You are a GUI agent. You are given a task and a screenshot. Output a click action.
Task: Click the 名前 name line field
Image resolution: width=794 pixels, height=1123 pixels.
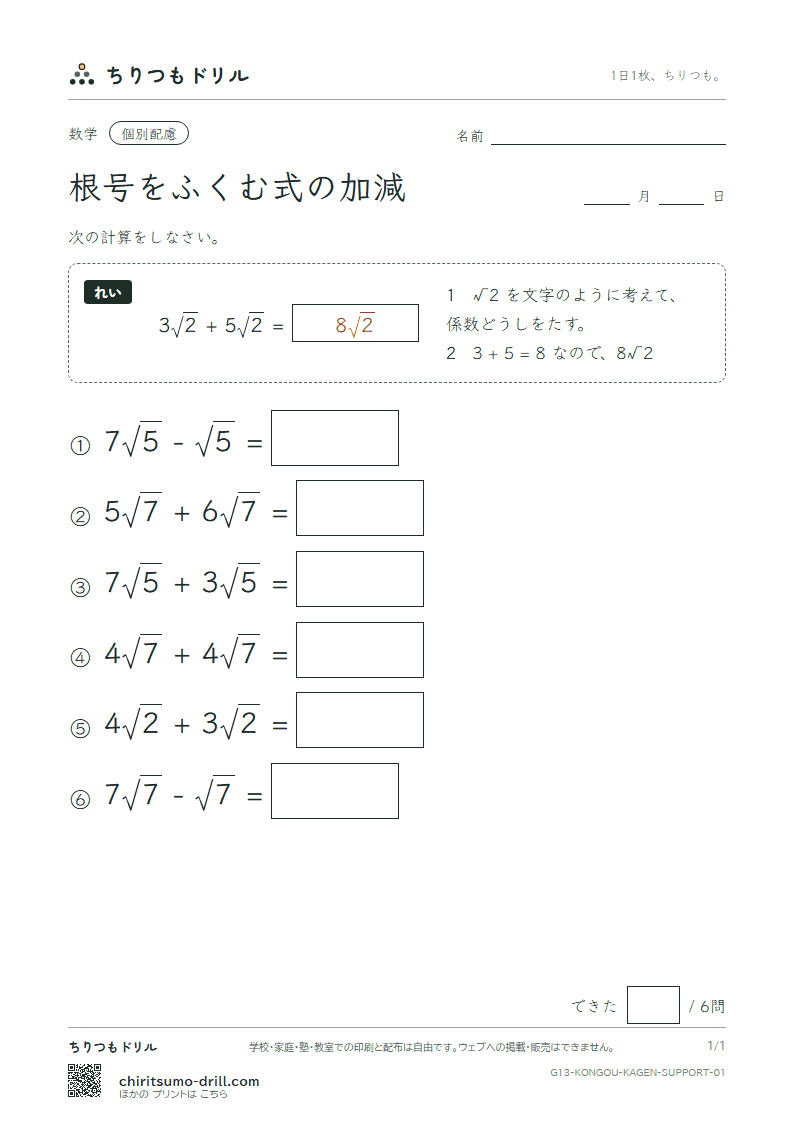coord(608,136)
